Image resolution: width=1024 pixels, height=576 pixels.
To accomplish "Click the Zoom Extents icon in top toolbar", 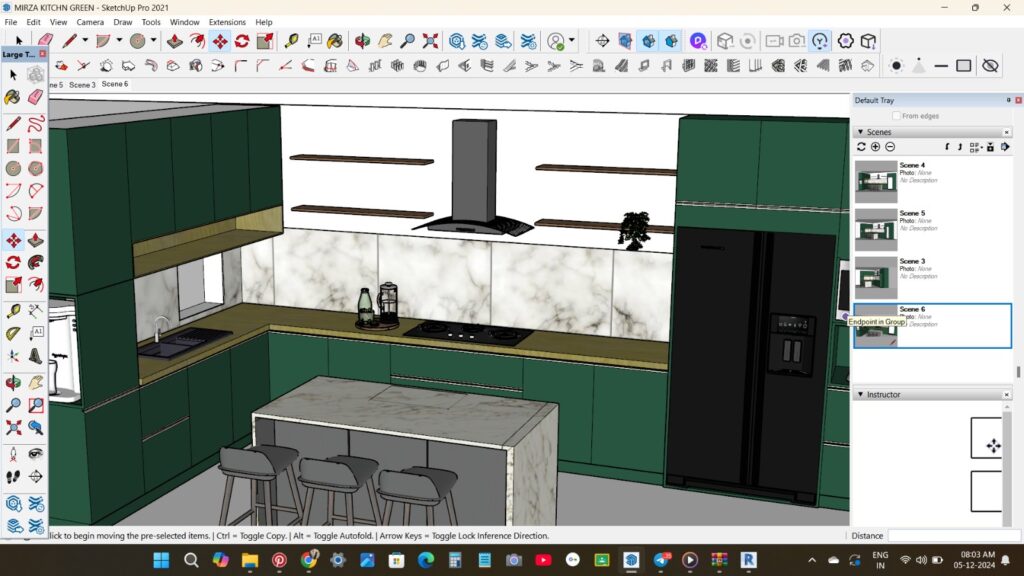I will [430, 40].
